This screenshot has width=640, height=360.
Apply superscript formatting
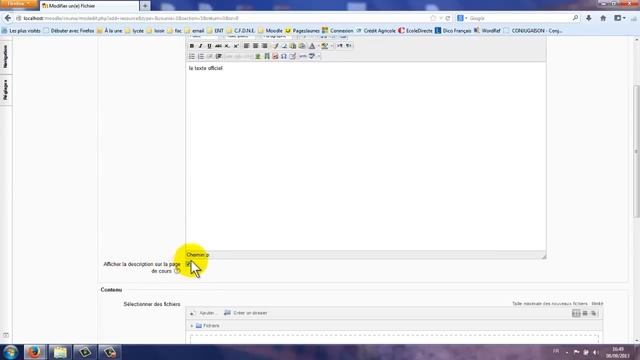[x=236, y=46]
